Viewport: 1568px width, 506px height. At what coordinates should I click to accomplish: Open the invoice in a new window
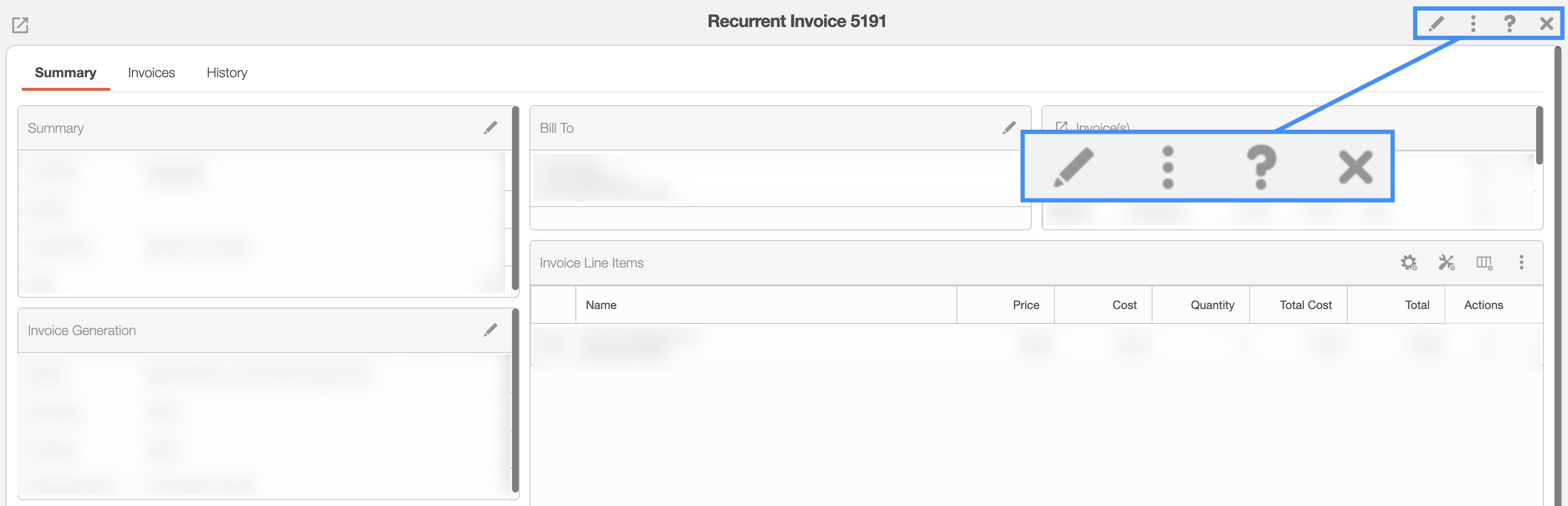coord(20,25)
